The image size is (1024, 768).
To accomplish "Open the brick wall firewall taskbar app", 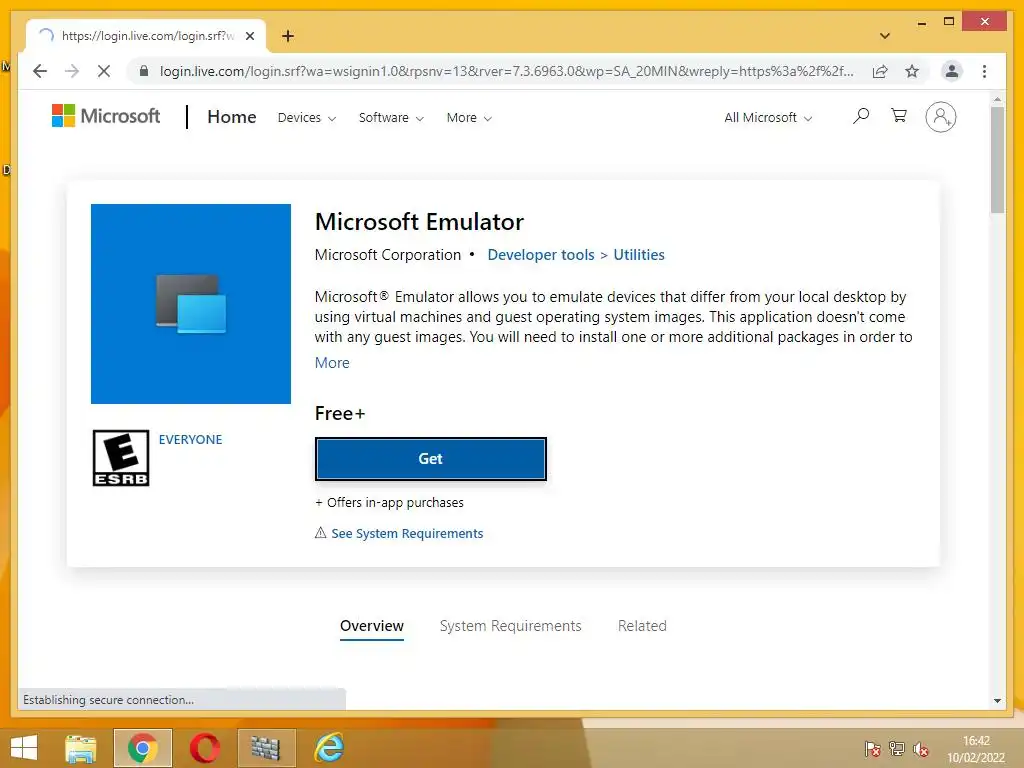I will (266, 748).
